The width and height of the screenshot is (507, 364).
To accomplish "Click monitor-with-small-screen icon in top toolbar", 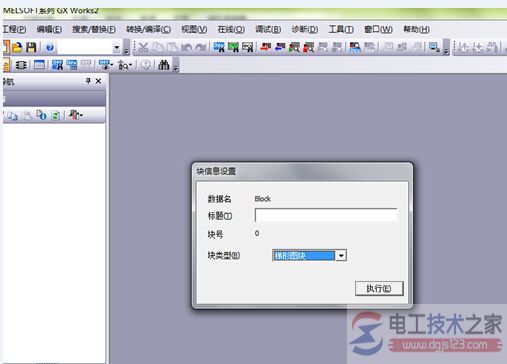I will point(434,47).
